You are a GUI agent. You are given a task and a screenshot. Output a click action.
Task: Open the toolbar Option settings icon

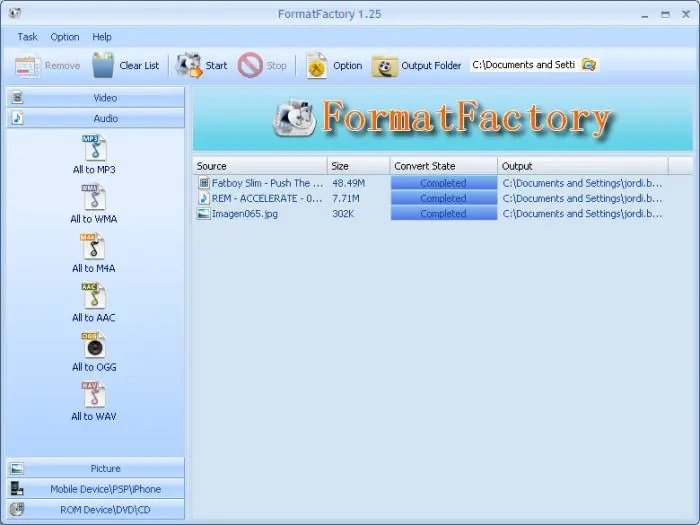[317, 66]
